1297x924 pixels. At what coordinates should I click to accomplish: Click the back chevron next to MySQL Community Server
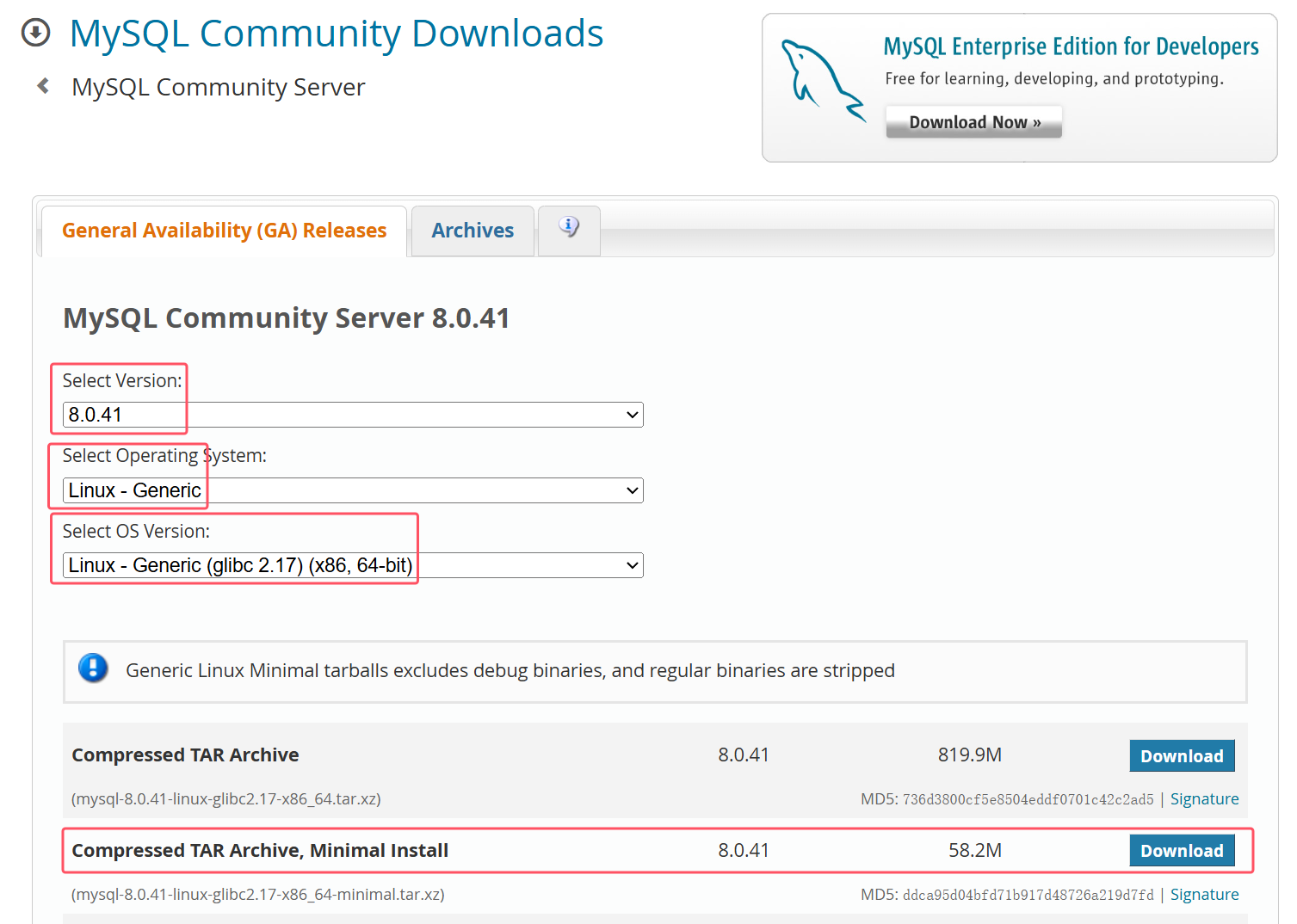[43, 86]
